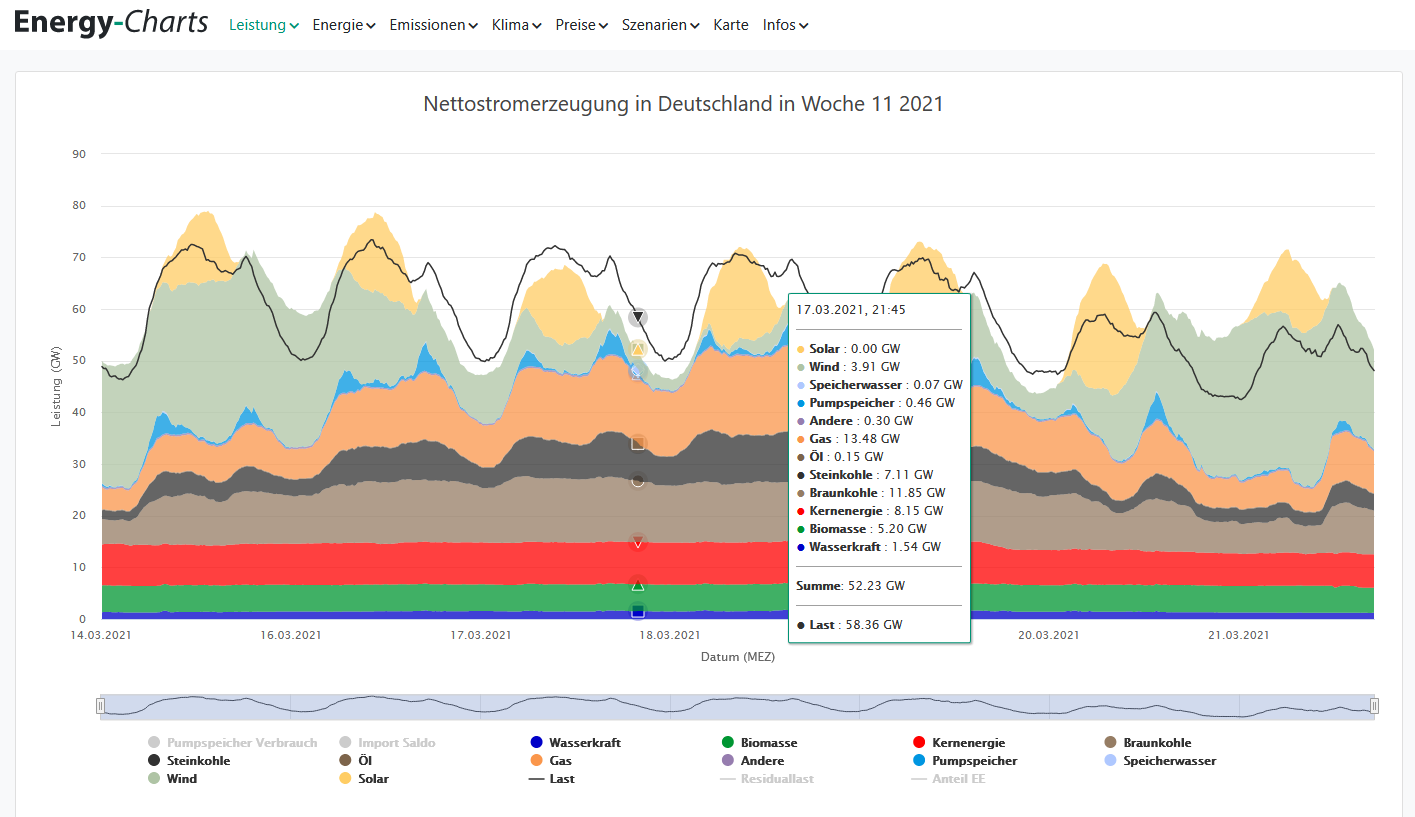Go to Energy-Charts home logo
This screenshot has width=1415, height=817.
[x=111, y=23]
